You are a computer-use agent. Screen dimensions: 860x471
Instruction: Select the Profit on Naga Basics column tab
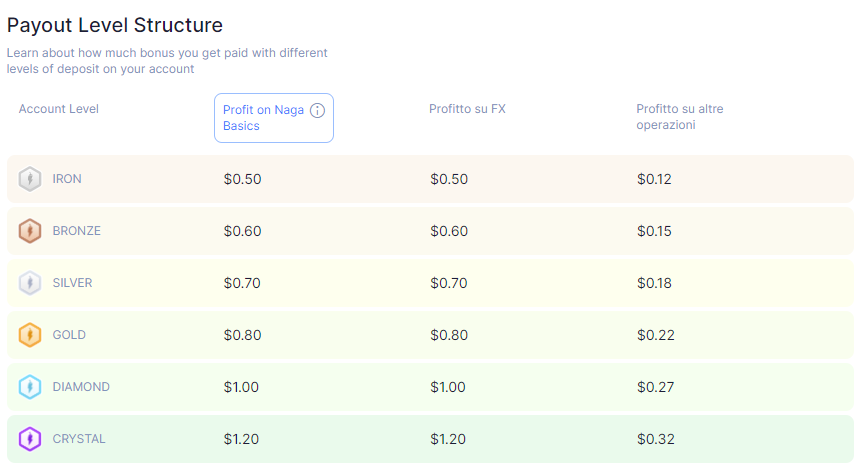click(274, 118)
